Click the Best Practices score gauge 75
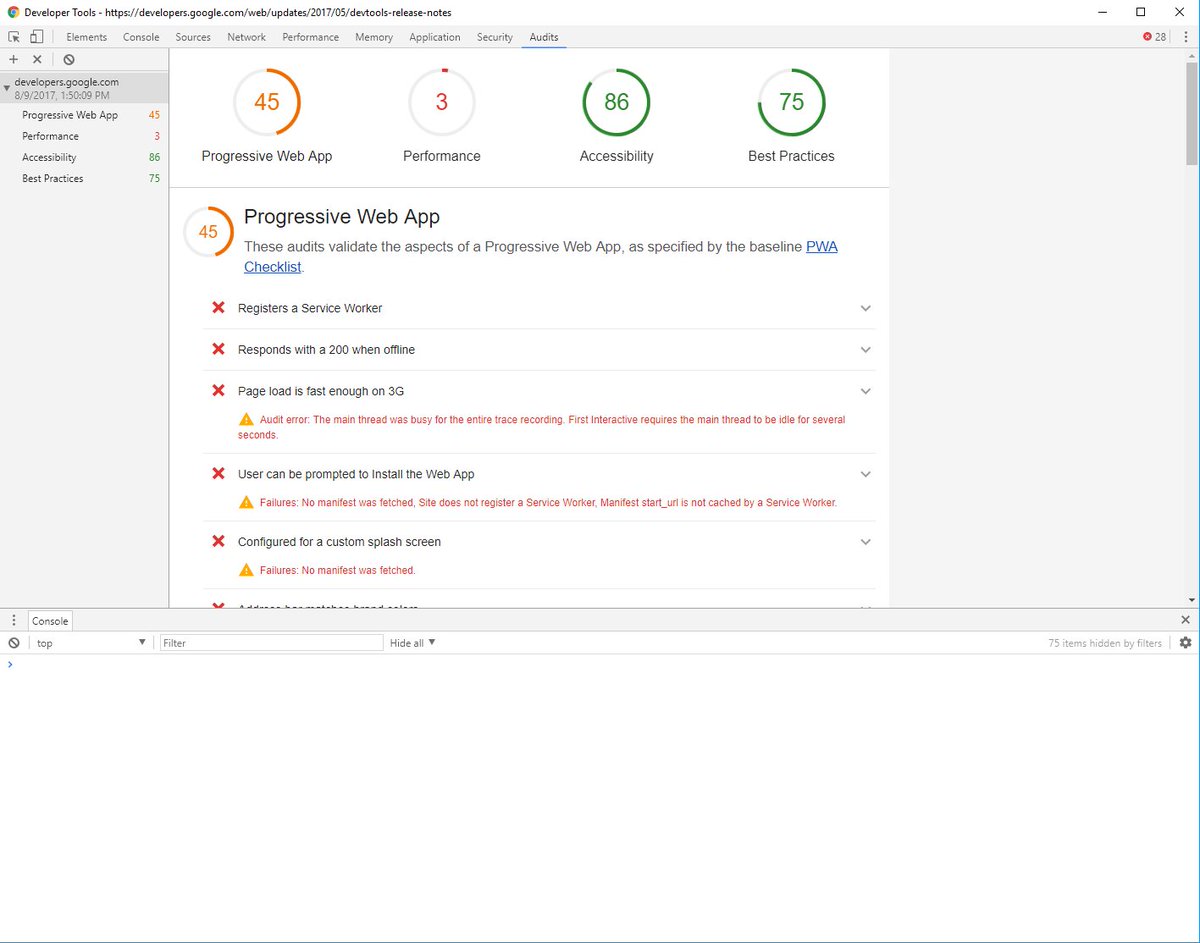This screenshot has height=943, width=1200. (791, 102)
